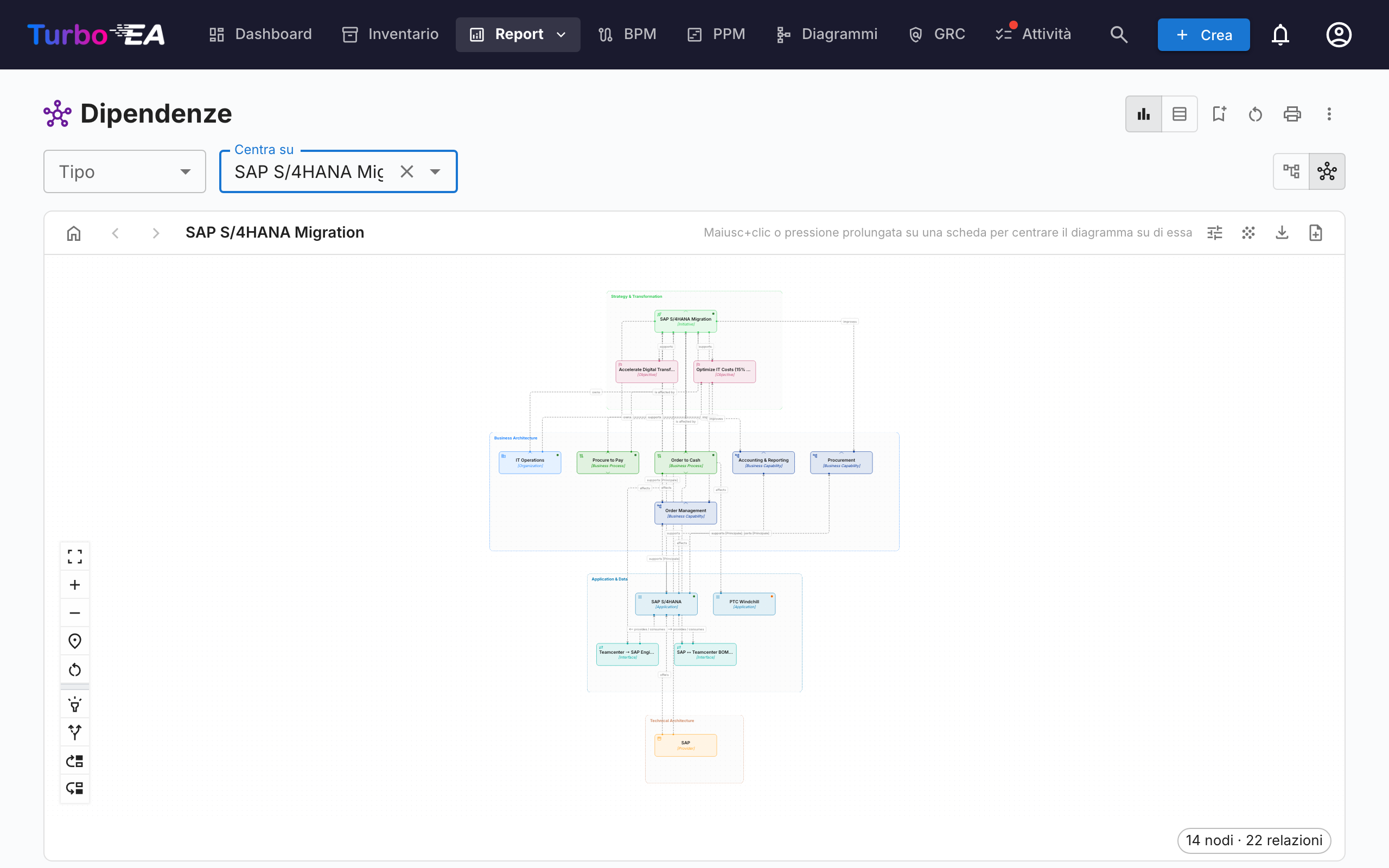The width and height of the screenshot is (1389, 868).
Task: Switch to tree layout view
Action: [x=1291, y=171]
